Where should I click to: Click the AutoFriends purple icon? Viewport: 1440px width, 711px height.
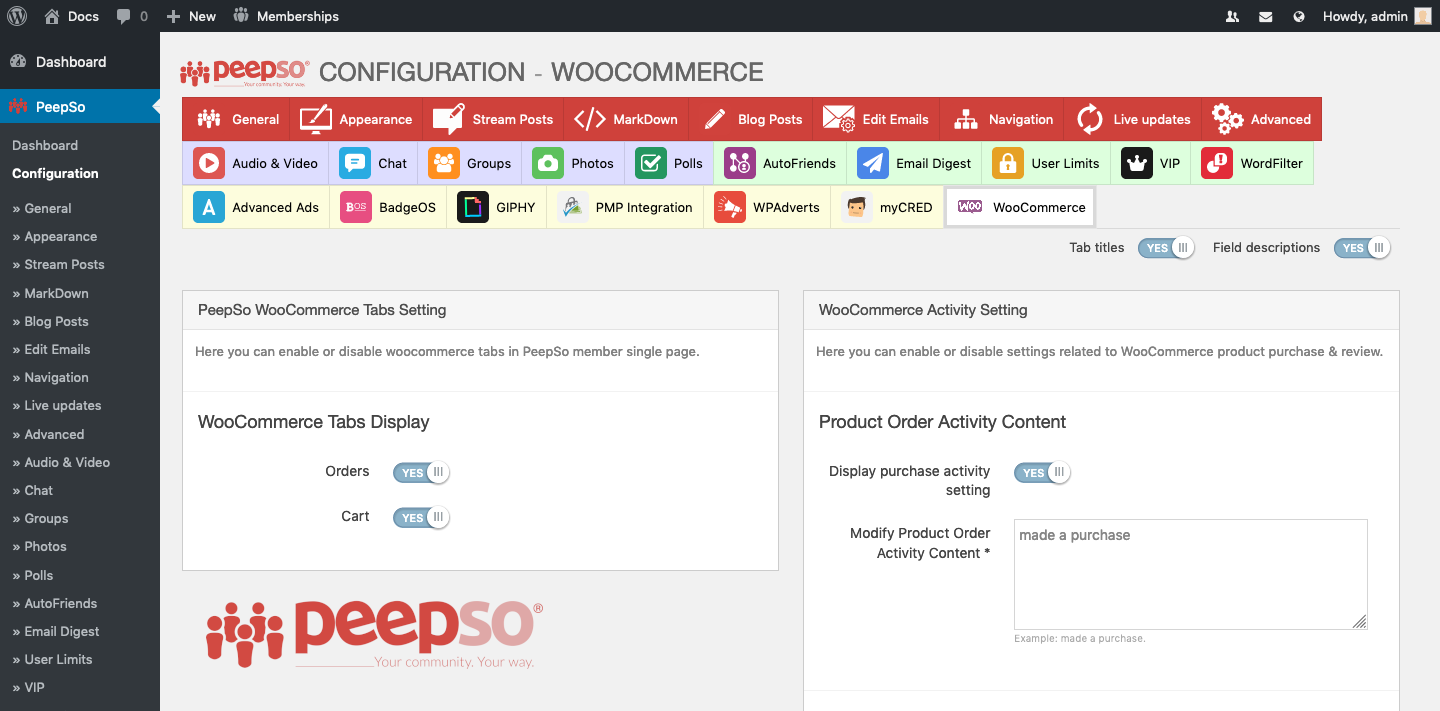coord(740,163)
